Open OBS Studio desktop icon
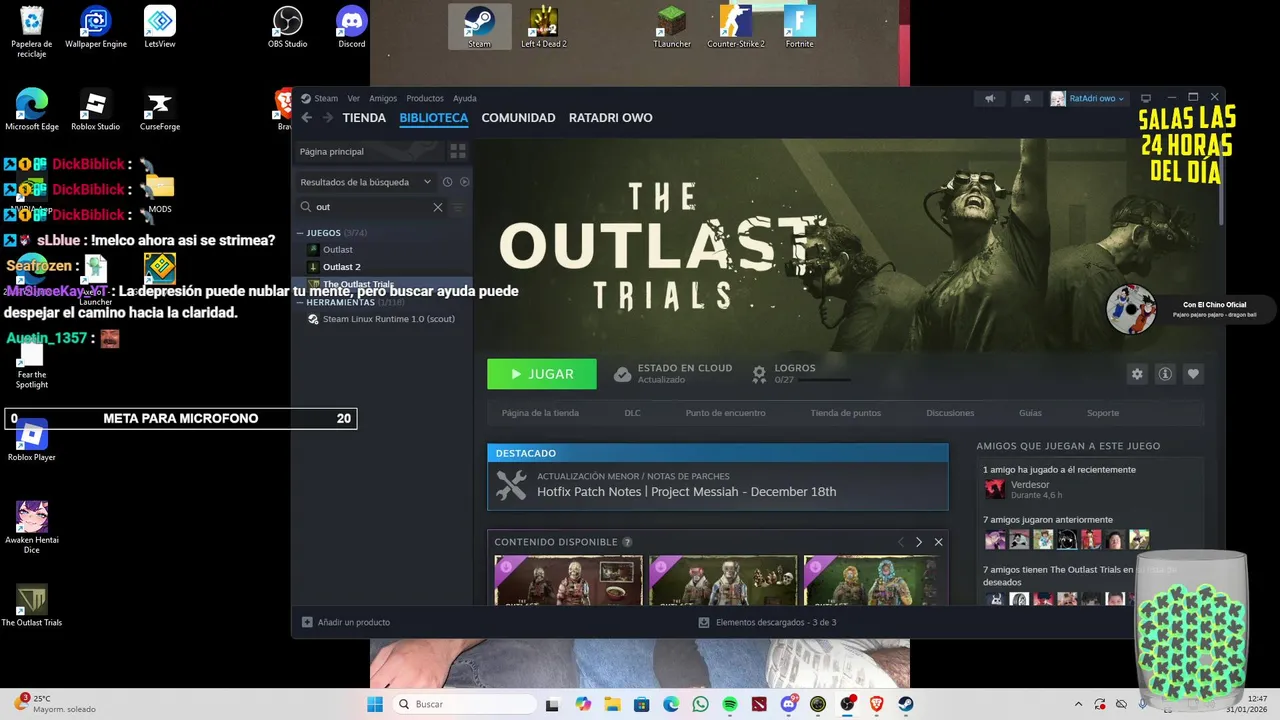 (x=288, y=27)
